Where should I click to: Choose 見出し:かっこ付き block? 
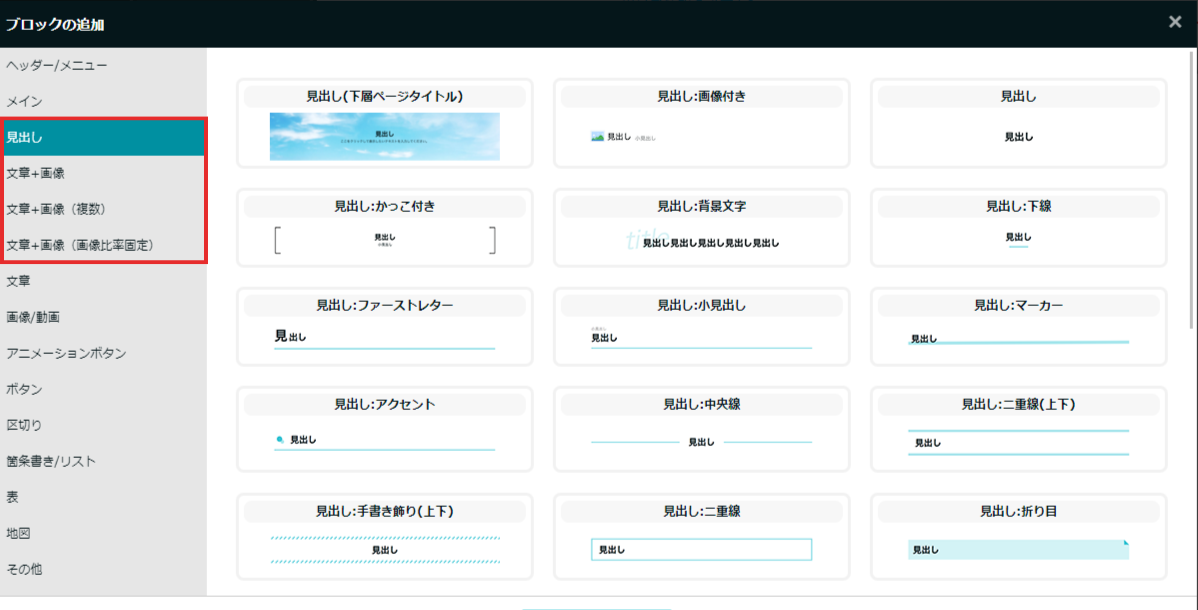(x=385, y=228)
